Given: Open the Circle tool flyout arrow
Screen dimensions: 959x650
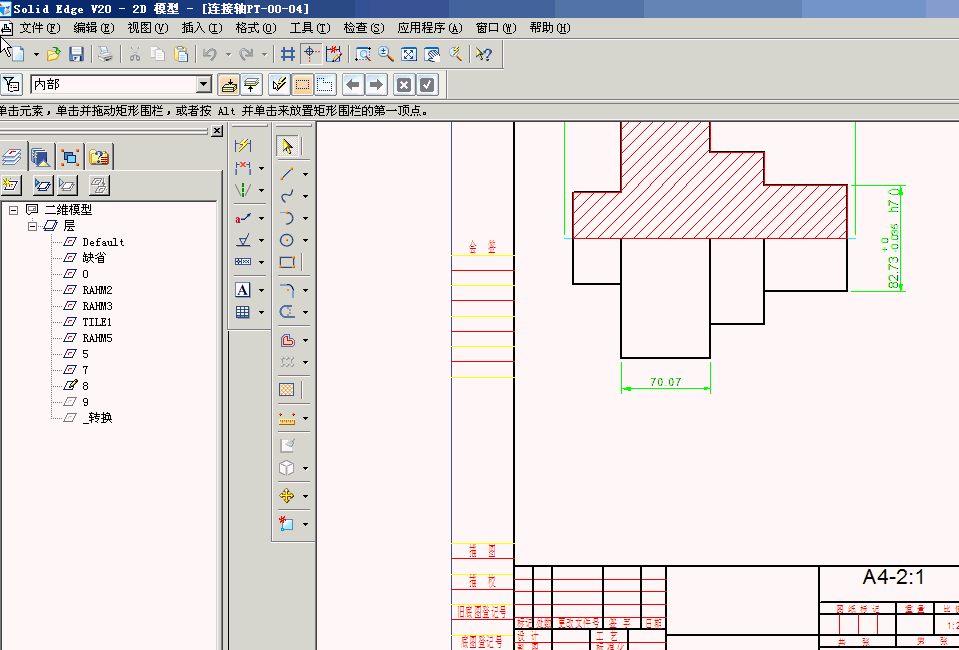Looking at the screenshot, I should 305,241.
